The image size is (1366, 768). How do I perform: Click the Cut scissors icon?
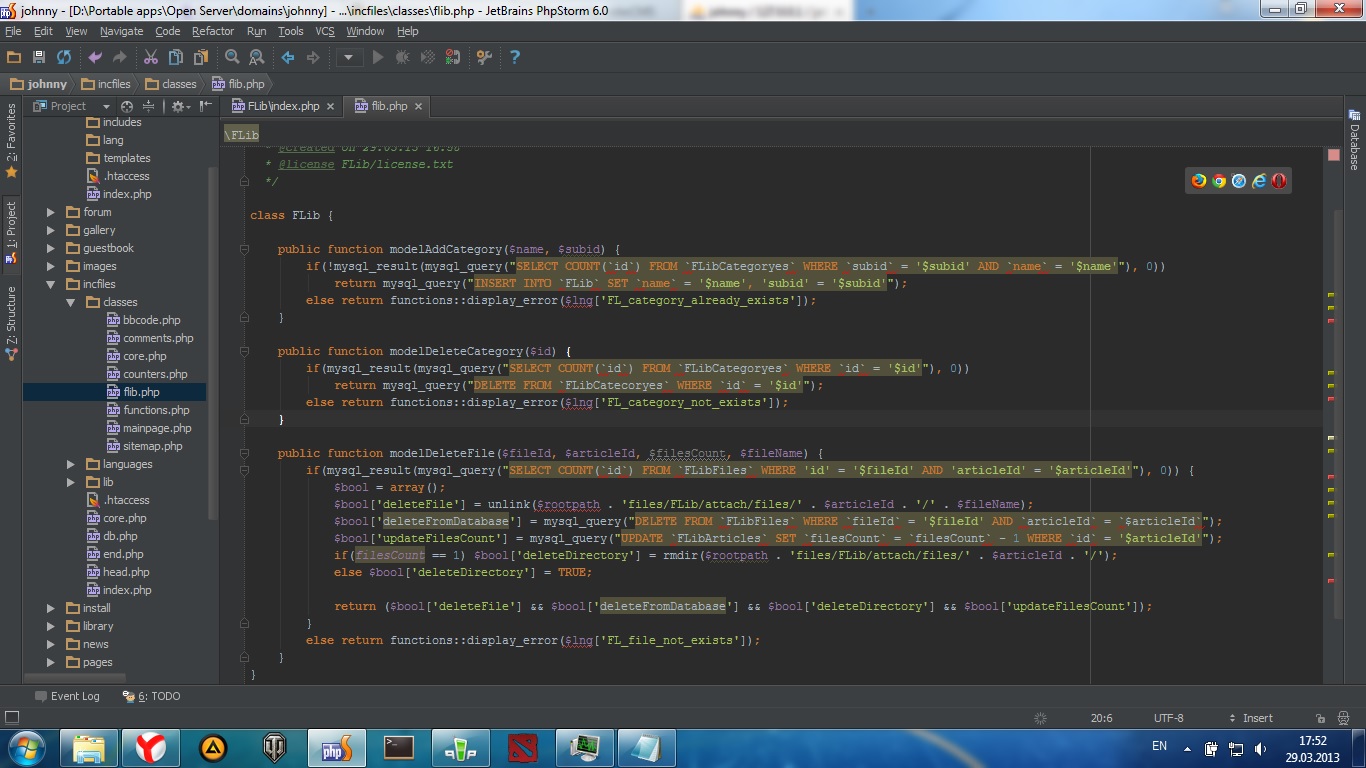(x=151, y=57)
